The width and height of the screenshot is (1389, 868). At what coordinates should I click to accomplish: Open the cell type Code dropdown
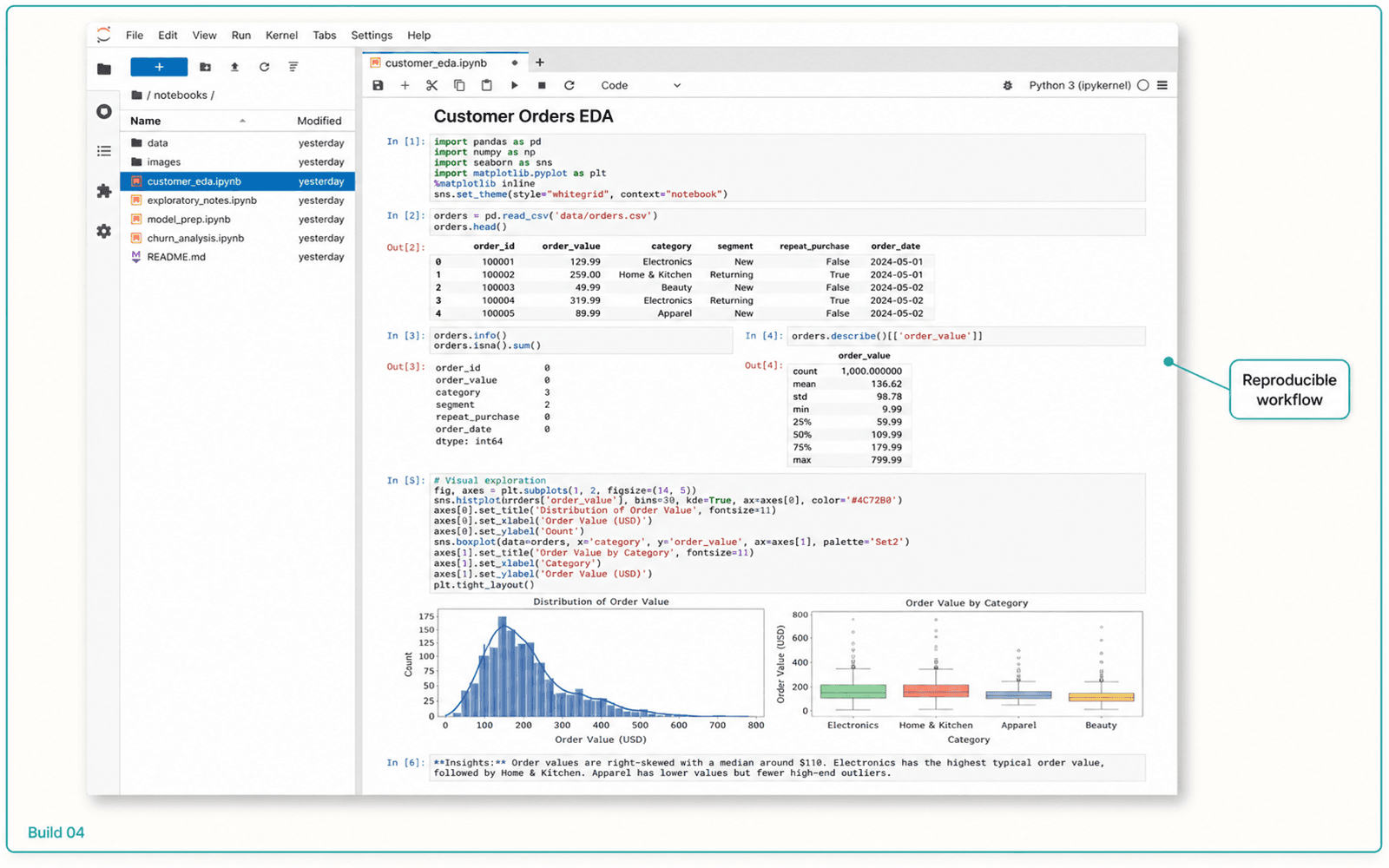pyautogui.click(x=641, y=85)
